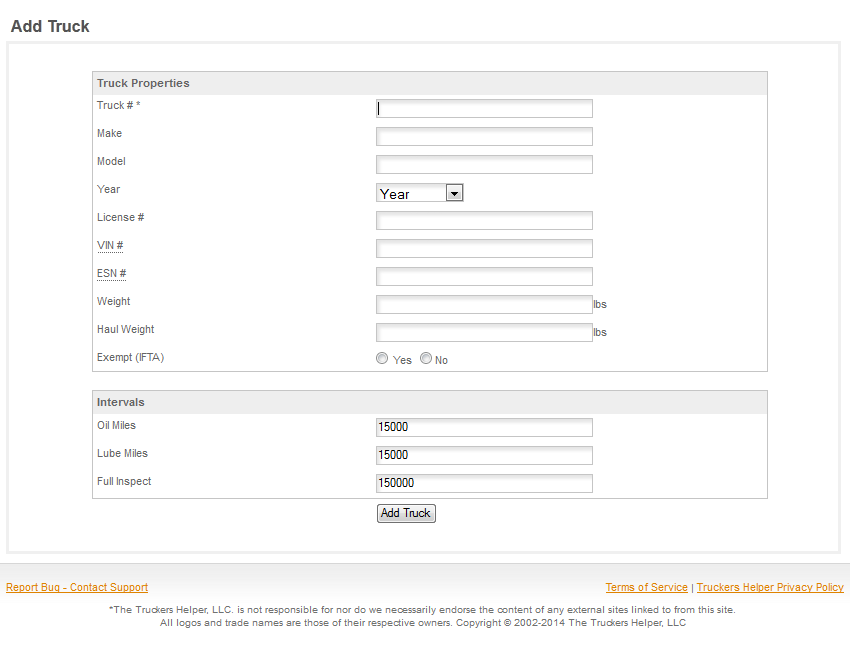The width and height of the screenshot is (850, 646).
Task: Select No for Exempt (IFTA)
Action: (426, 358)
